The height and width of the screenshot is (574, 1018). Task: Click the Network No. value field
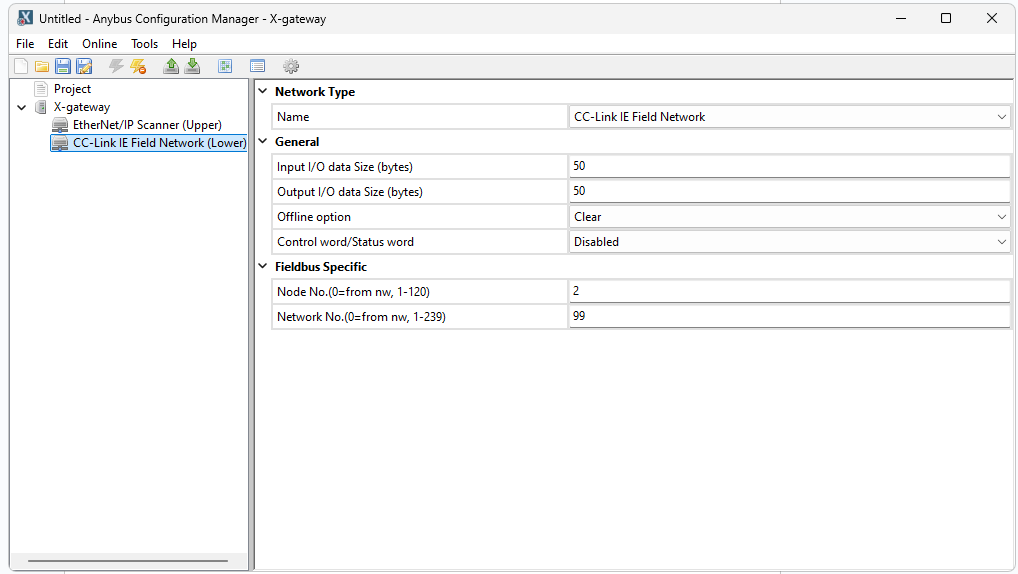[789, 316]
